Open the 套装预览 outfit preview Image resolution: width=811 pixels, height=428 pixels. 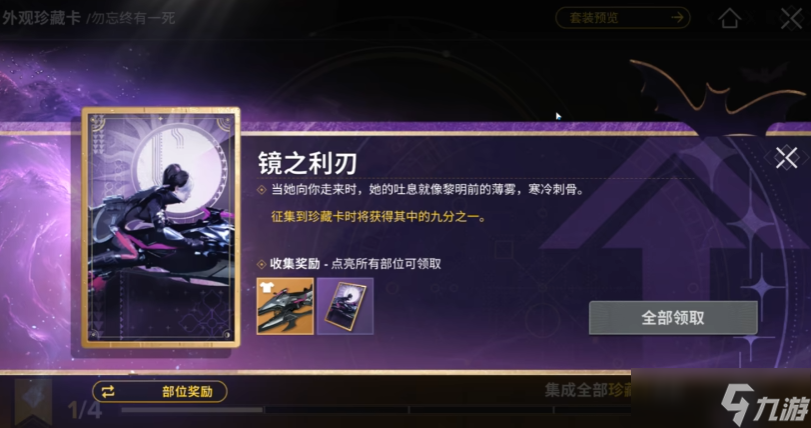click(x=623, y=18)
